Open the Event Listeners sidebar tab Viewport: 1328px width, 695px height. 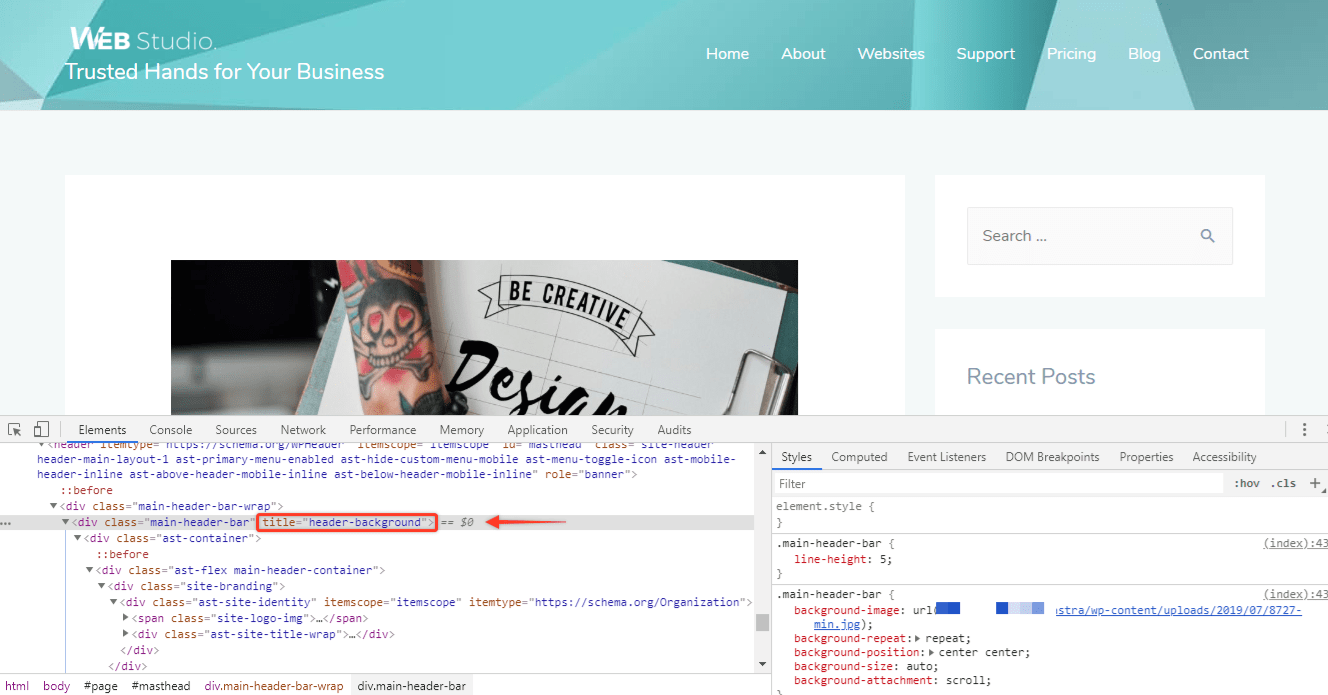point(947,457)
